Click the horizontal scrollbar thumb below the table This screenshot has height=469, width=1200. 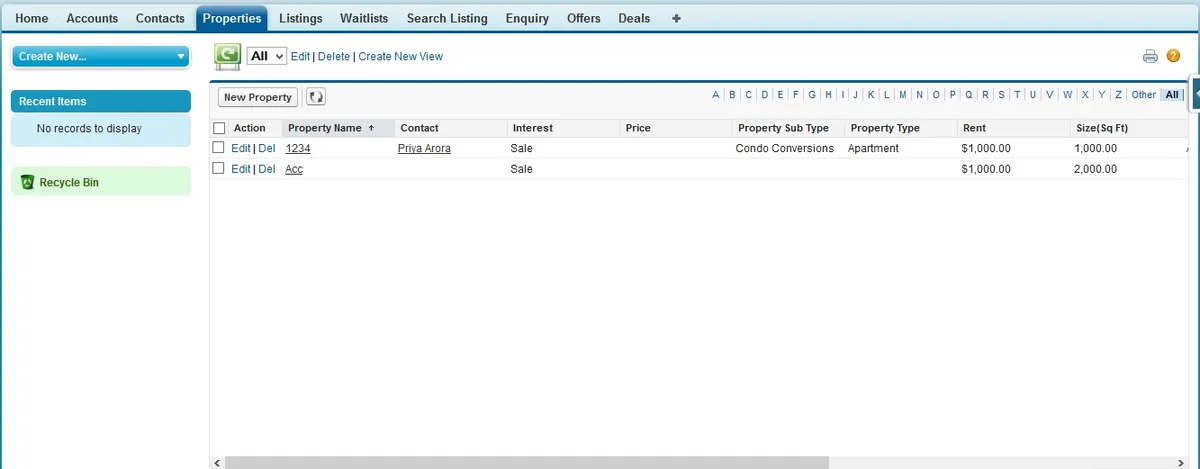tap(527, 463)
